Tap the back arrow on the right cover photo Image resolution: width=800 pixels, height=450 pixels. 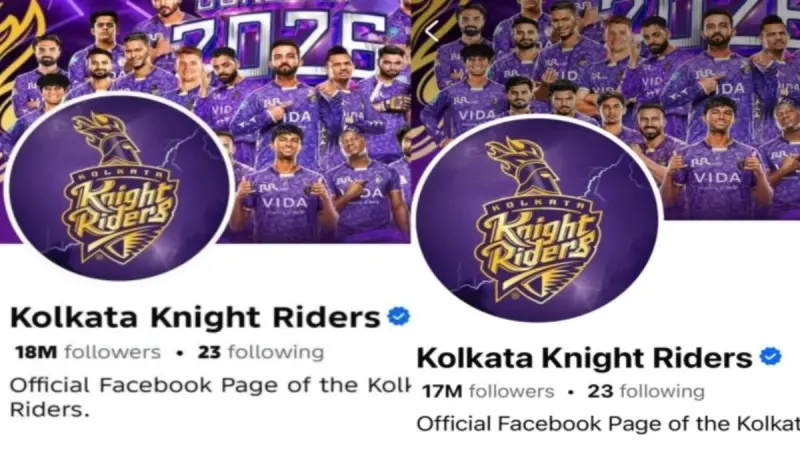click(x=432, y=32)
